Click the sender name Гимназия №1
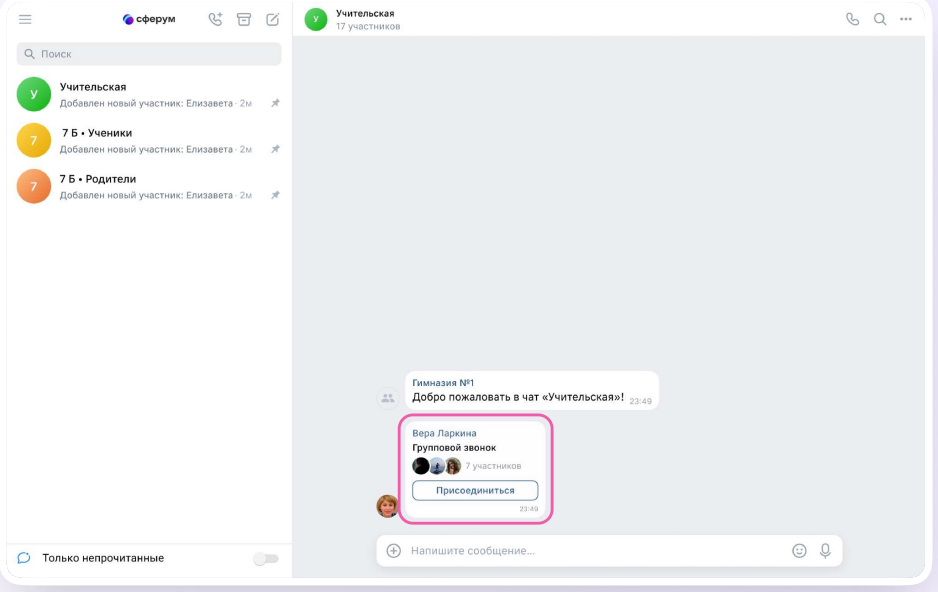The image size is (938, 592). pos(443,383)
